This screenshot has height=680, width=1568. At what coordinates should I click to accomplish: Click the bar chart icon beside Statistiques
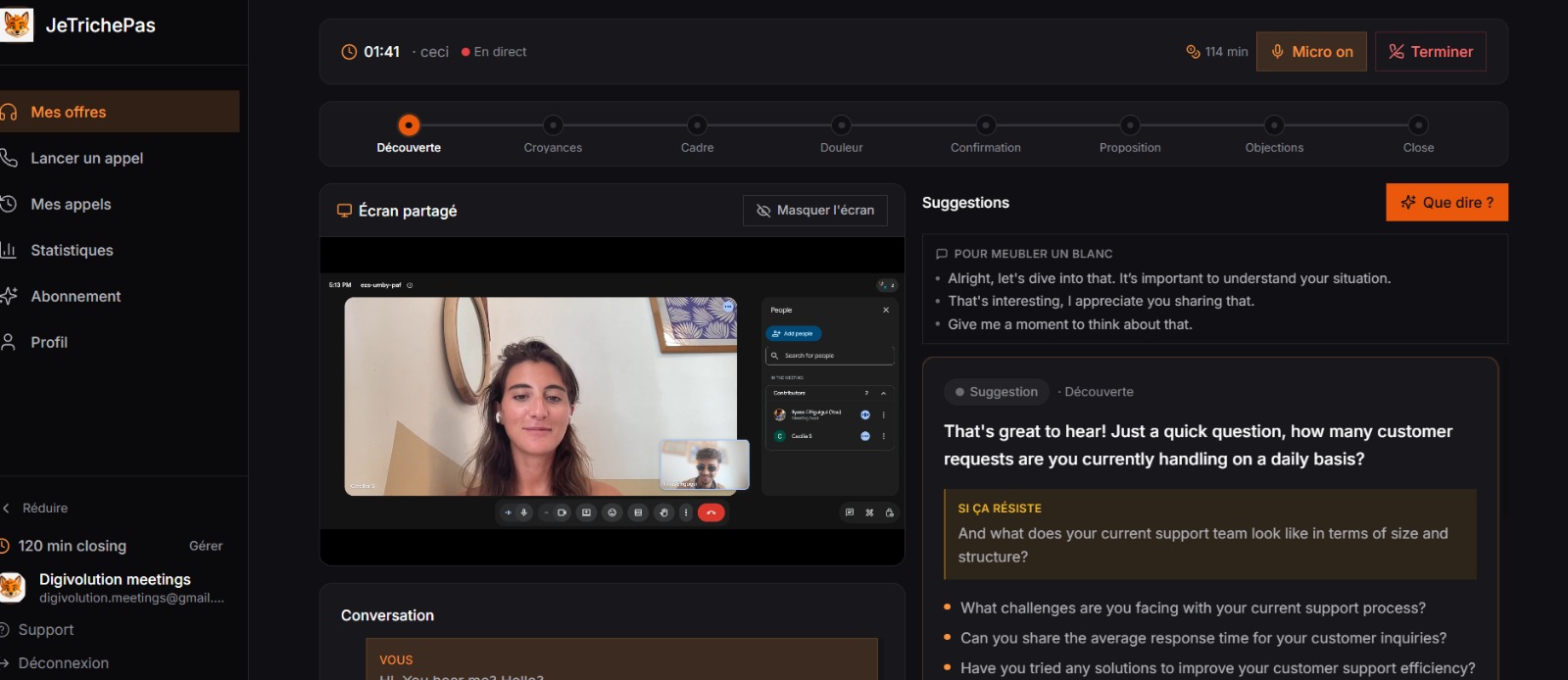click(9, 250)
